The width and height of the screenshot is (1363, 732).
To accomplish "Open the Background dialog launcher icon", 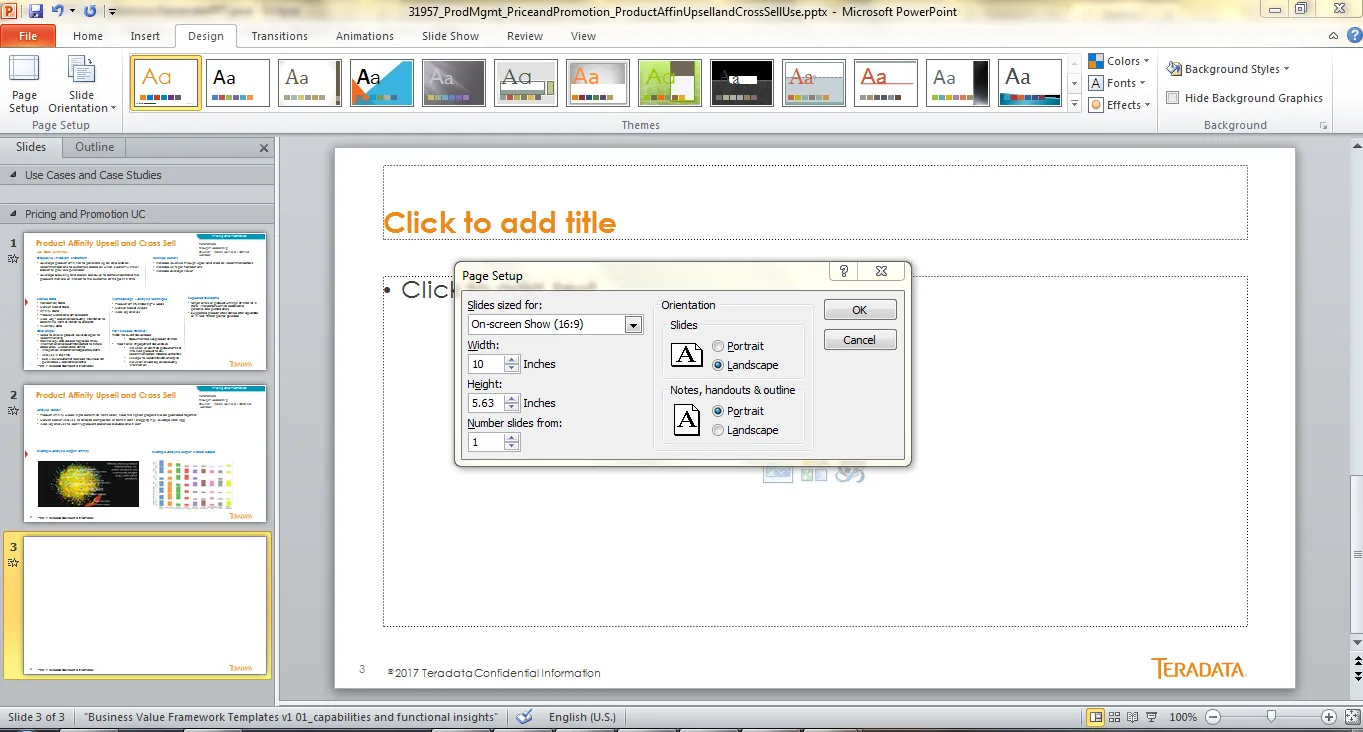I will tap(1324, 126).
